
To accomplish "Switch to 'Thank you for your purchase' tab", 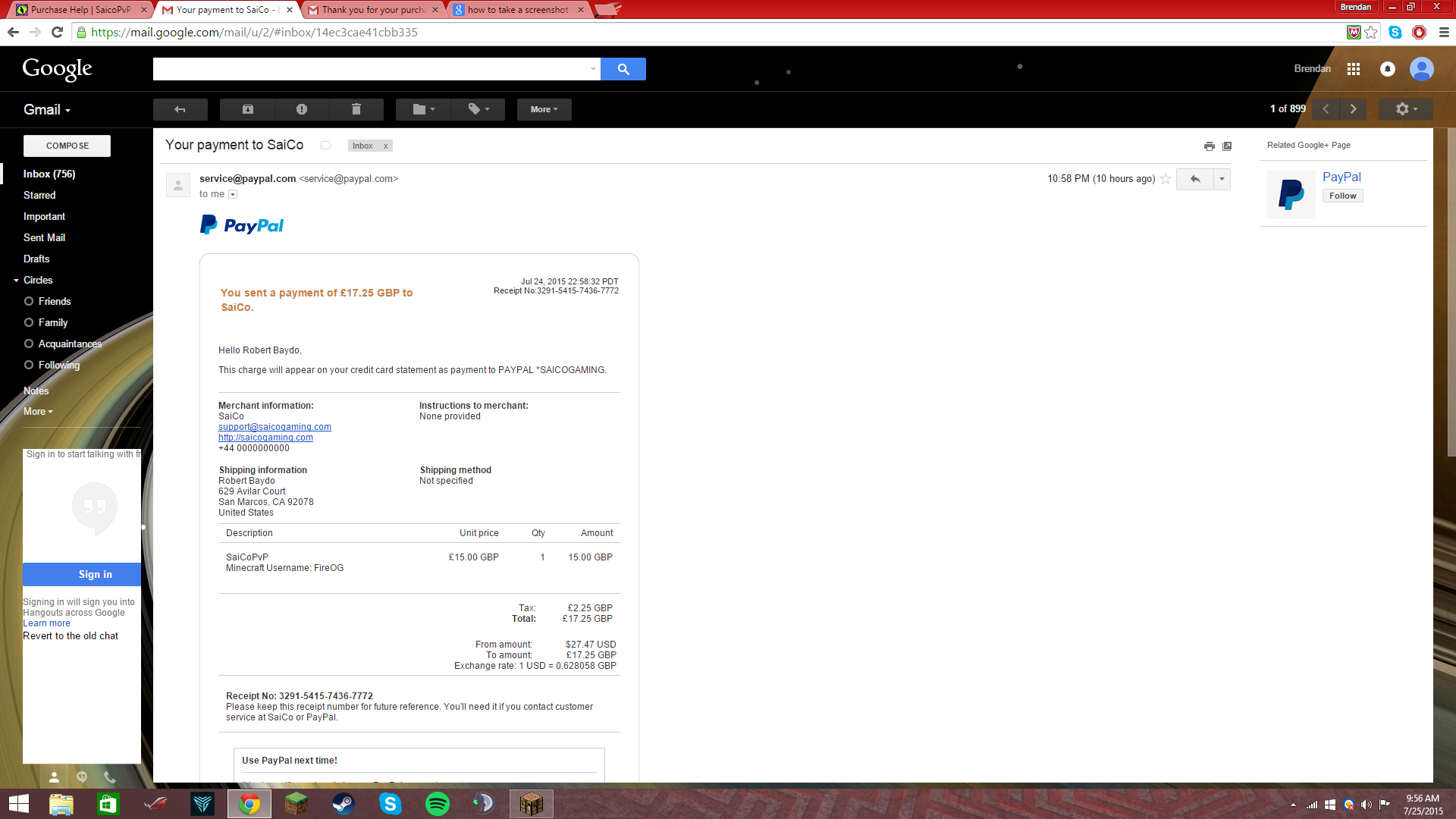I will coord(372,10).
